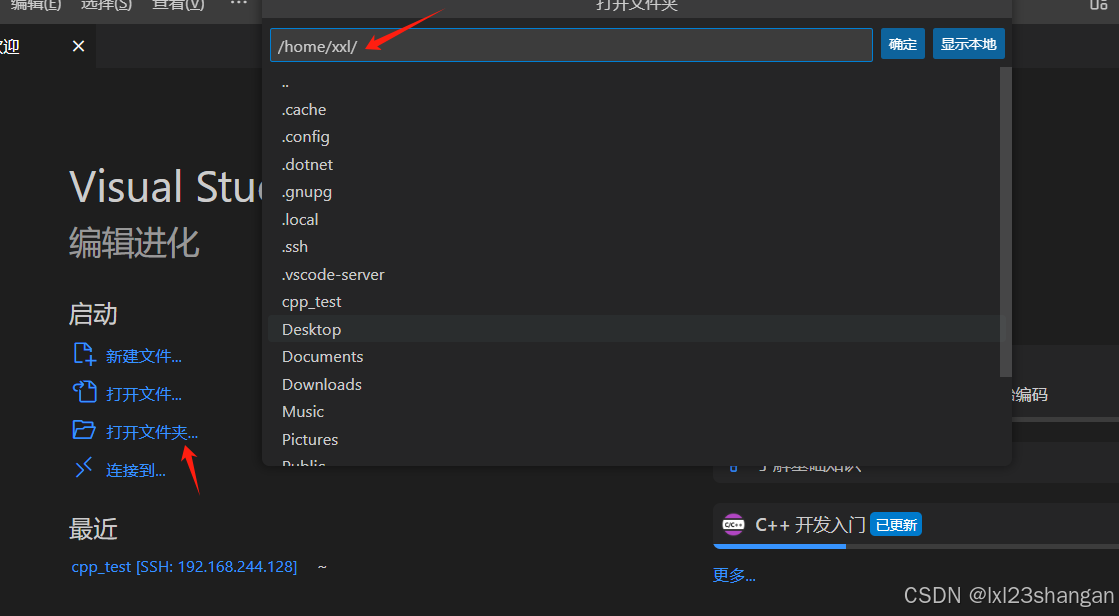Click the 确定 button
1119x616 pixels.
903,44
